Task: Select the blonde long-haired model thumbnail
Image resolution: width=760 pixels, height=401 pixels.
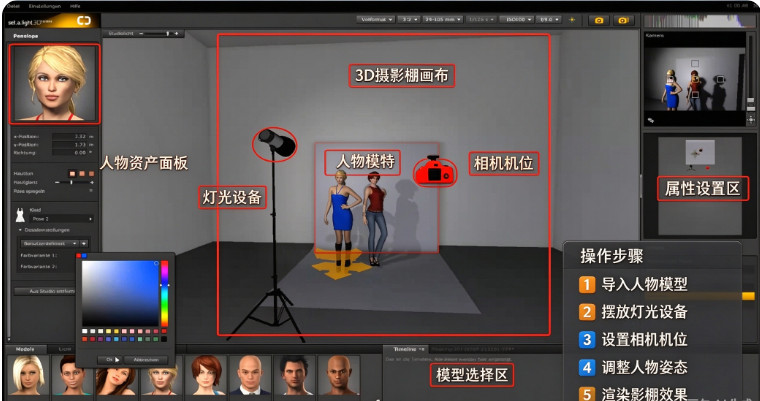Action: pyautogui.click(x=29, y=375)
